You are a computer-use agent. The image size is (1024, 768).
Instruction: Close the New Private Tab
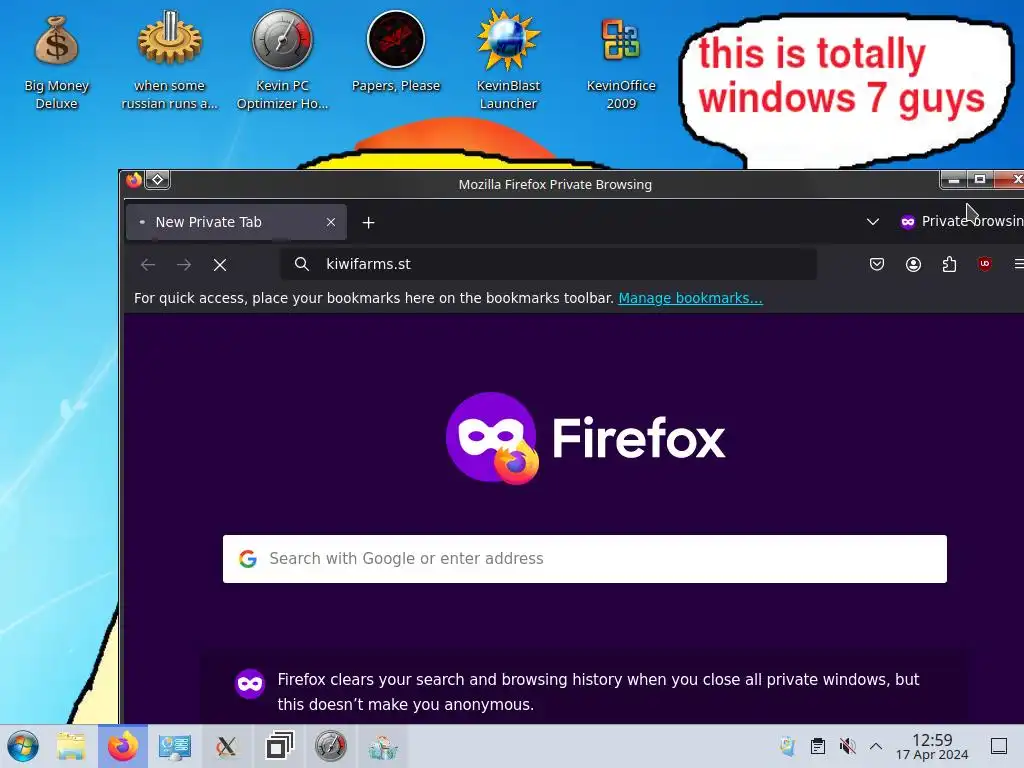coord(331,222)
